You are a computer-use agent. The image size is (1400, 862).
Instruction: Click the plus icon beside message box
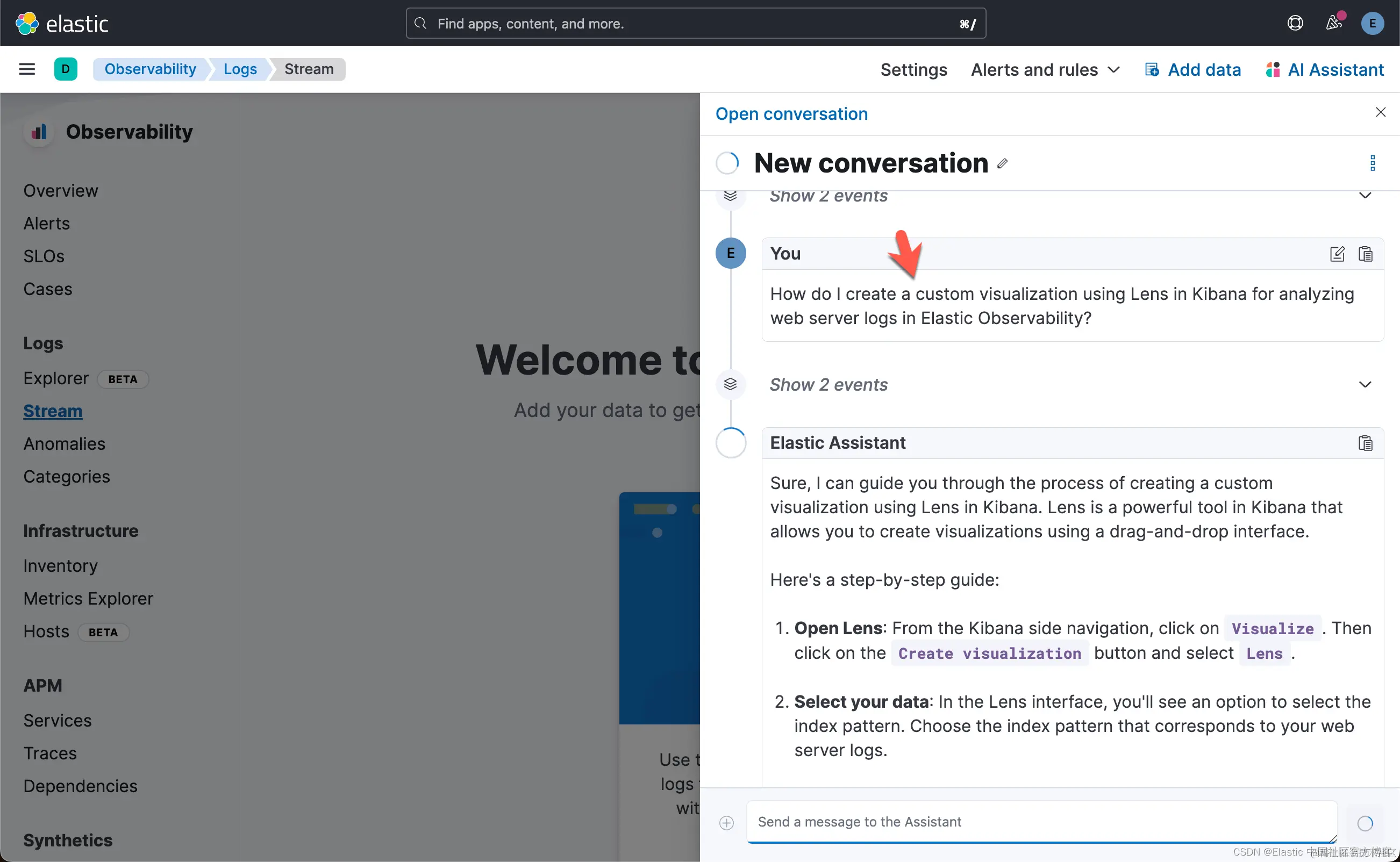pos(726,823)
